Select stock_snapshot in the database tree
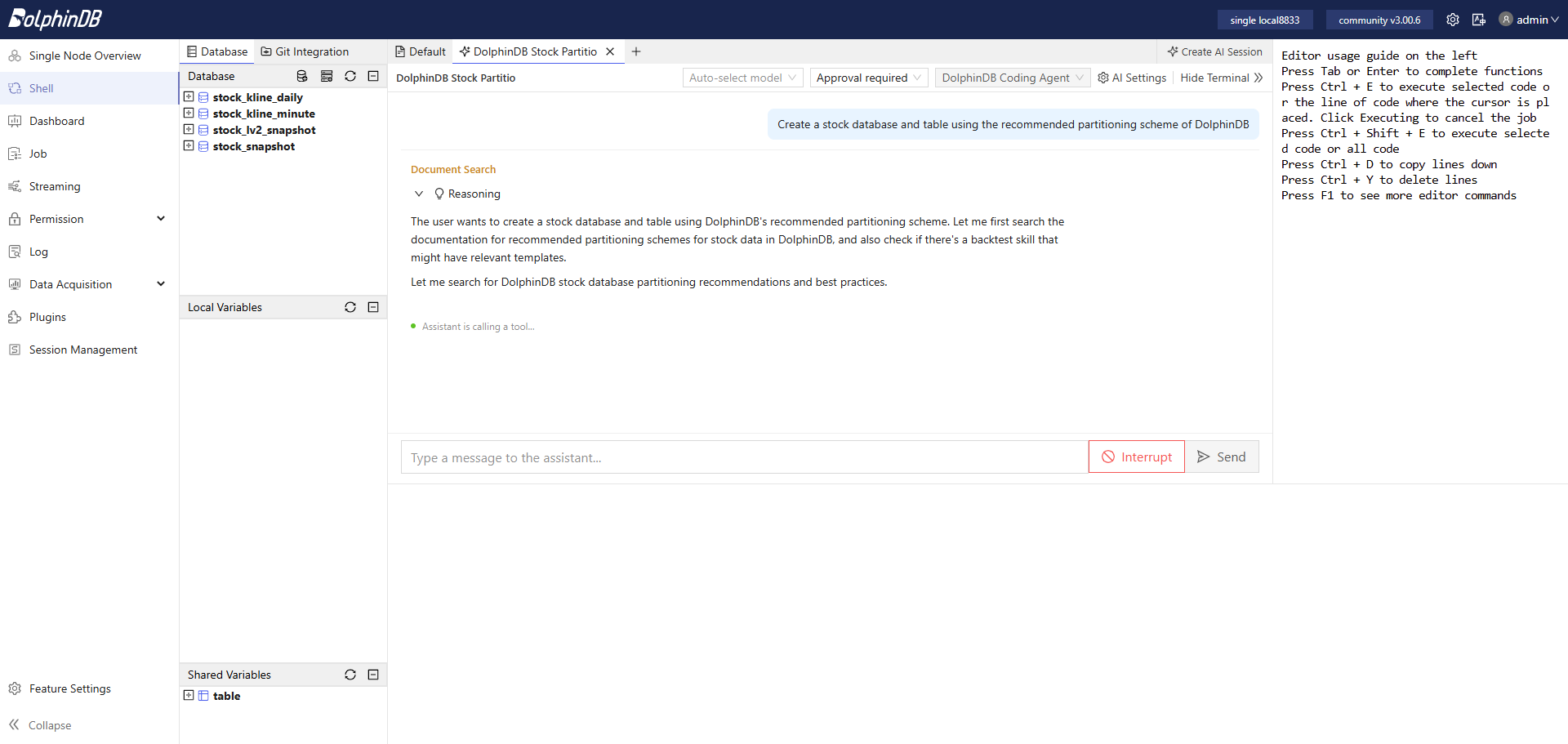1568x744 pixels. [x=254, y=146]
